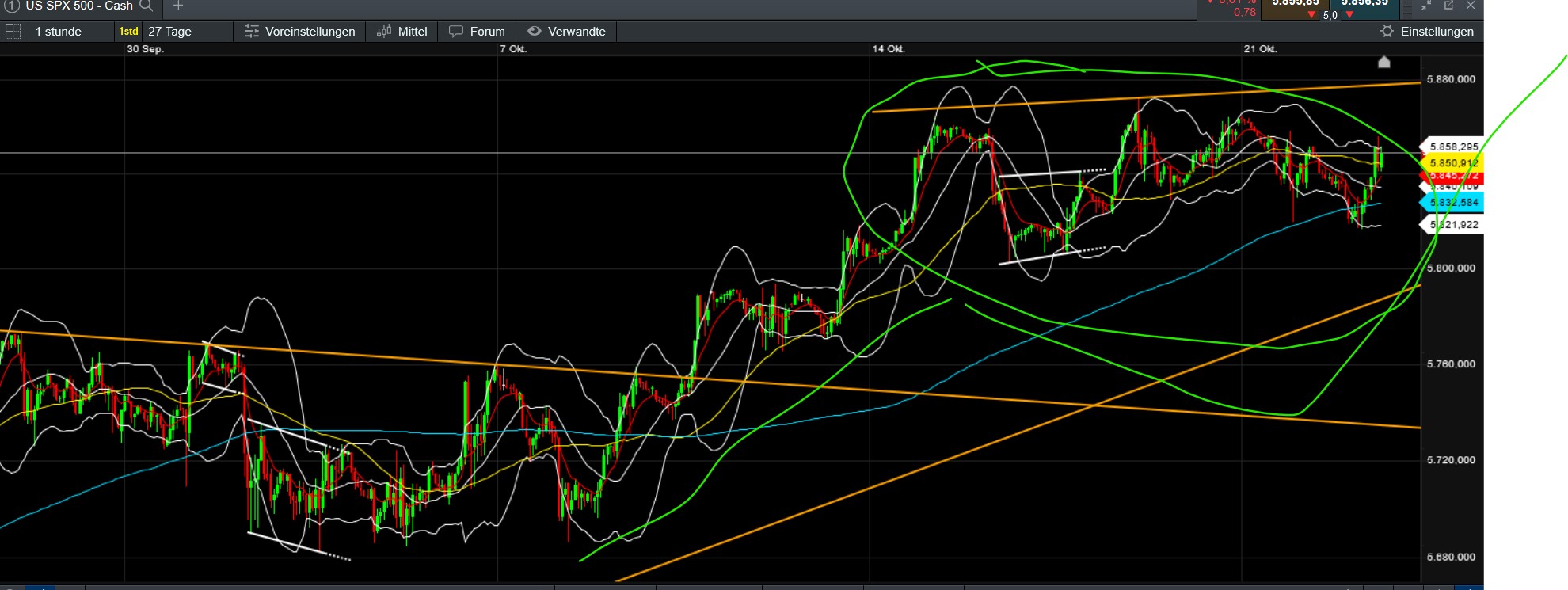The image size is (1568, 590).
Task: Open the 27 Tage range dropdown
Action: [x=188, y=32]
